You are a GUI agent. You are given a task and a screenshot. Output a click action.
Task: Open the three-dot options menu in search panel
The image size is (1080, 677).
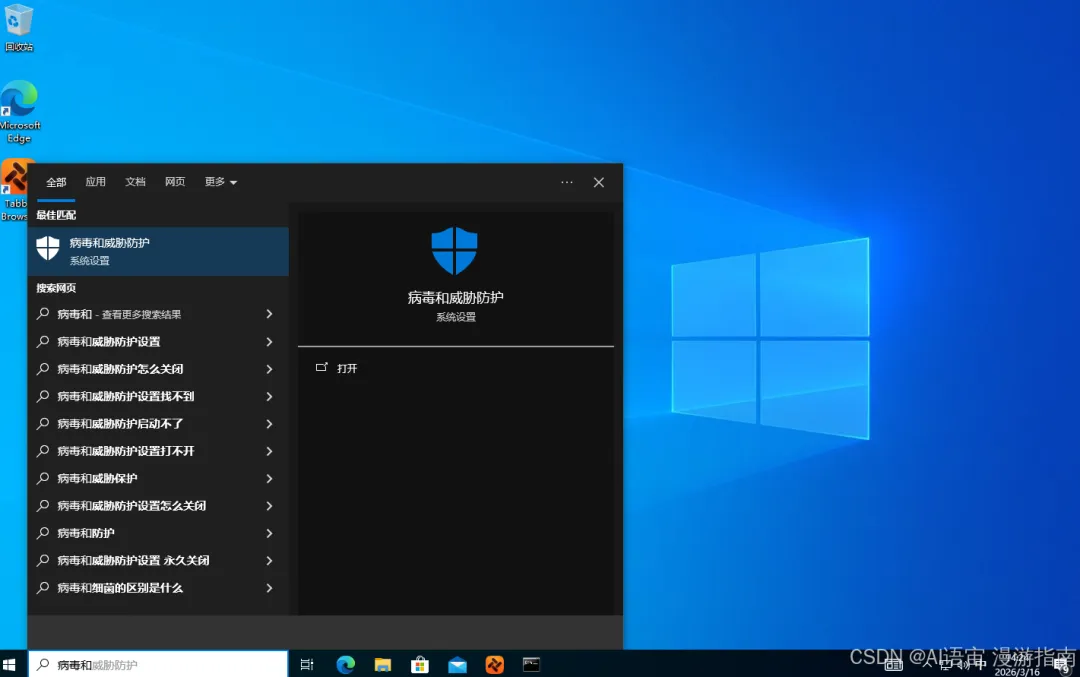point(567,183)
